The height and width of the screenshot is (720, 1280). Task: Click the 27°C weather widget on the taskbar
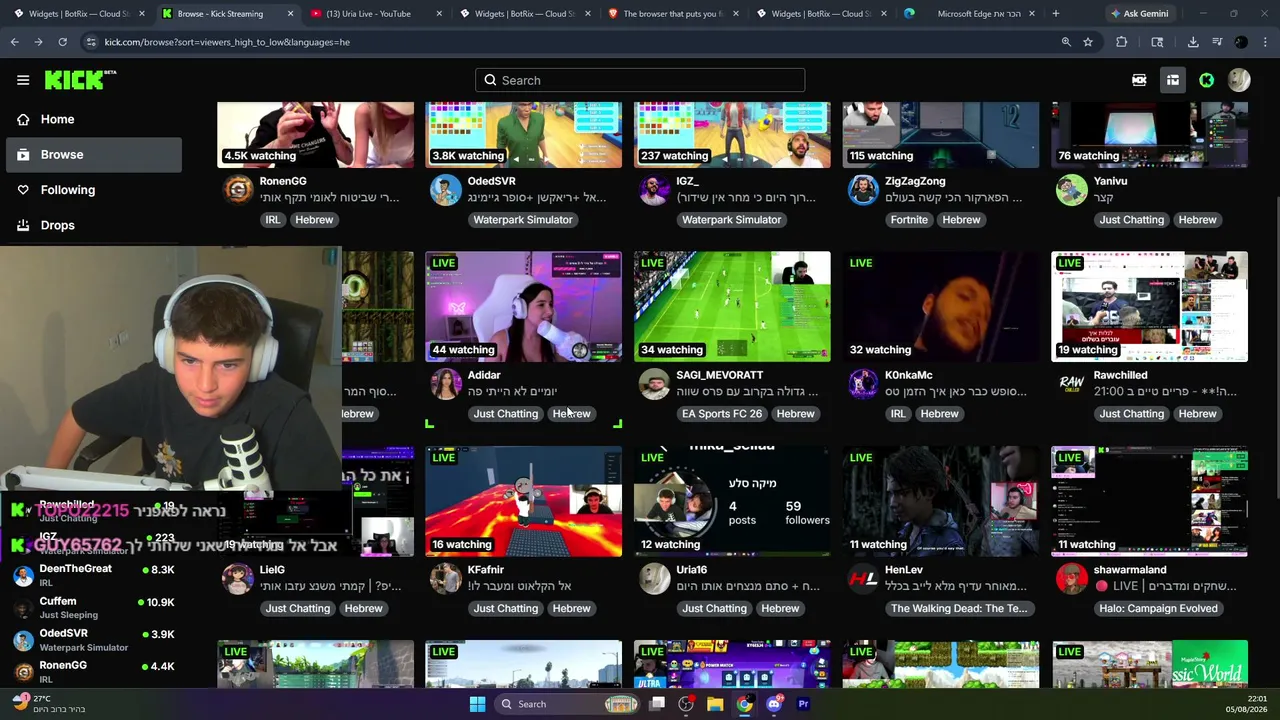[48, 703]
